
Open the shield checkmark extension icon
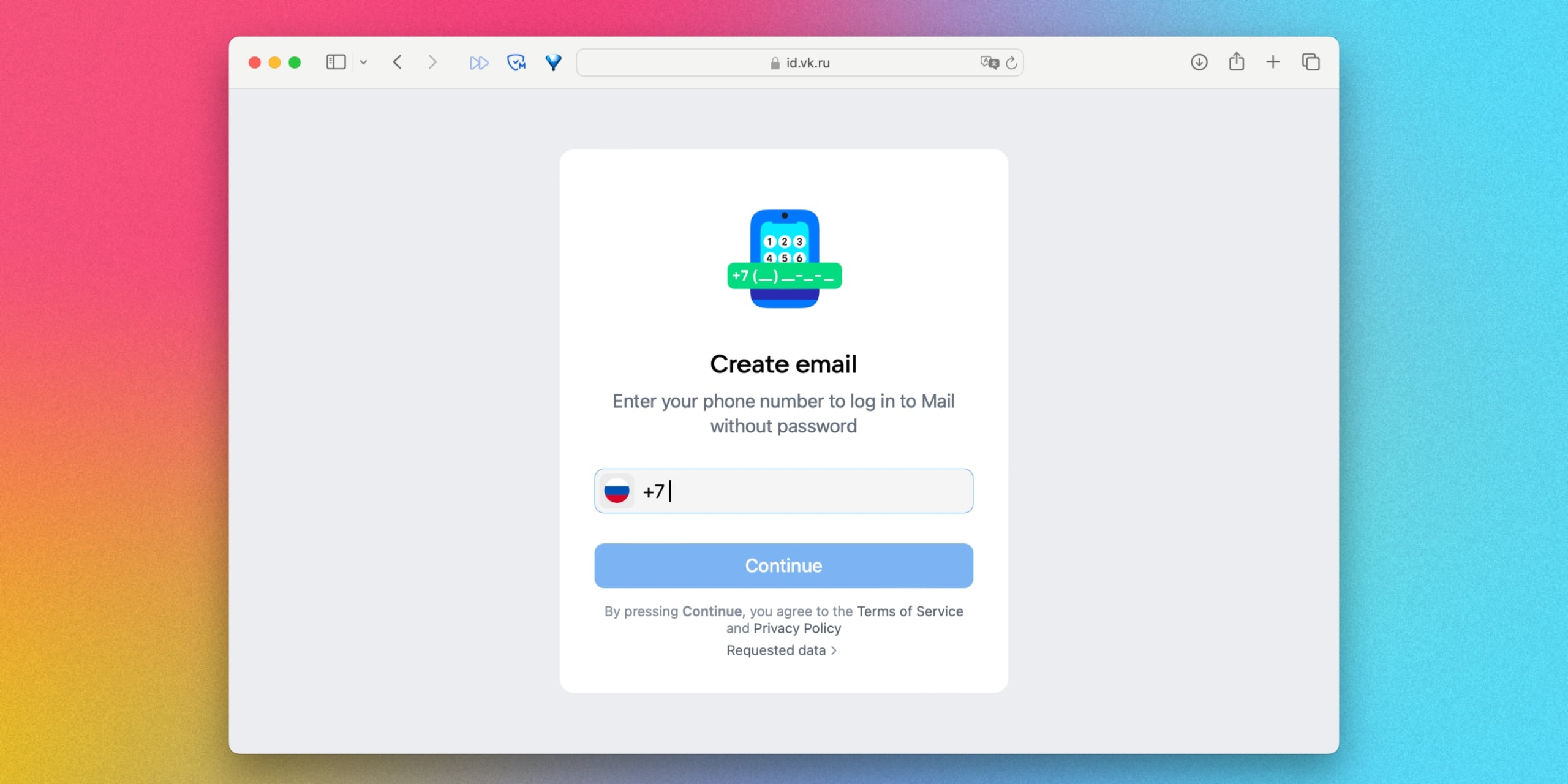(516, 62)
